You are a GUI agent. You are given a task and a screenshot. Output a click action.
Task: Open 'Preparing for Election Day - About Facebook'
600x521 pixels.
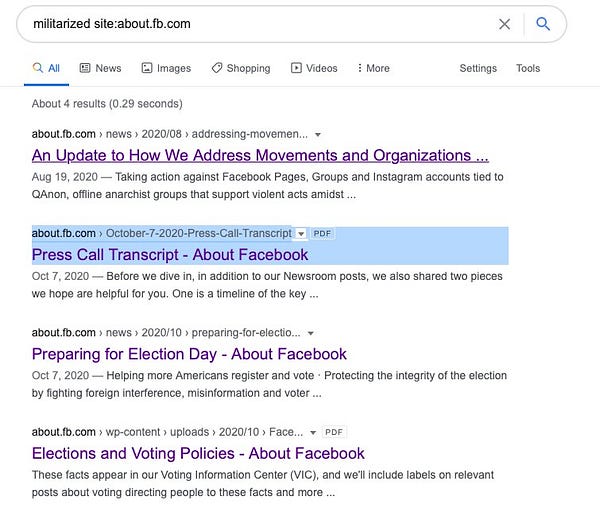(189, 354)
